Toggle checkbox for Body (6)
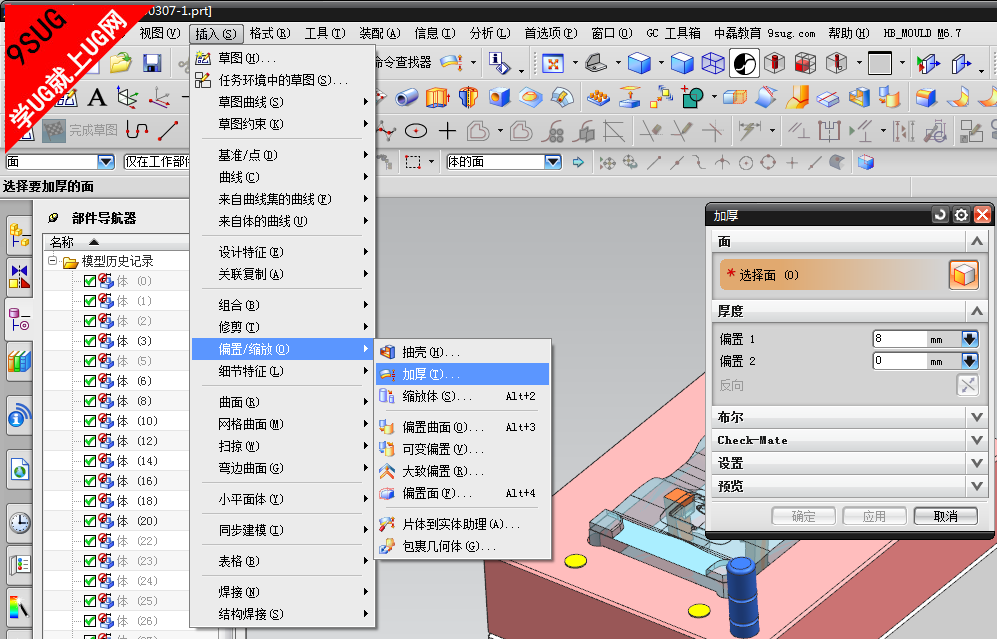Viewport: 997px width, 639px height. pos(90,381)
